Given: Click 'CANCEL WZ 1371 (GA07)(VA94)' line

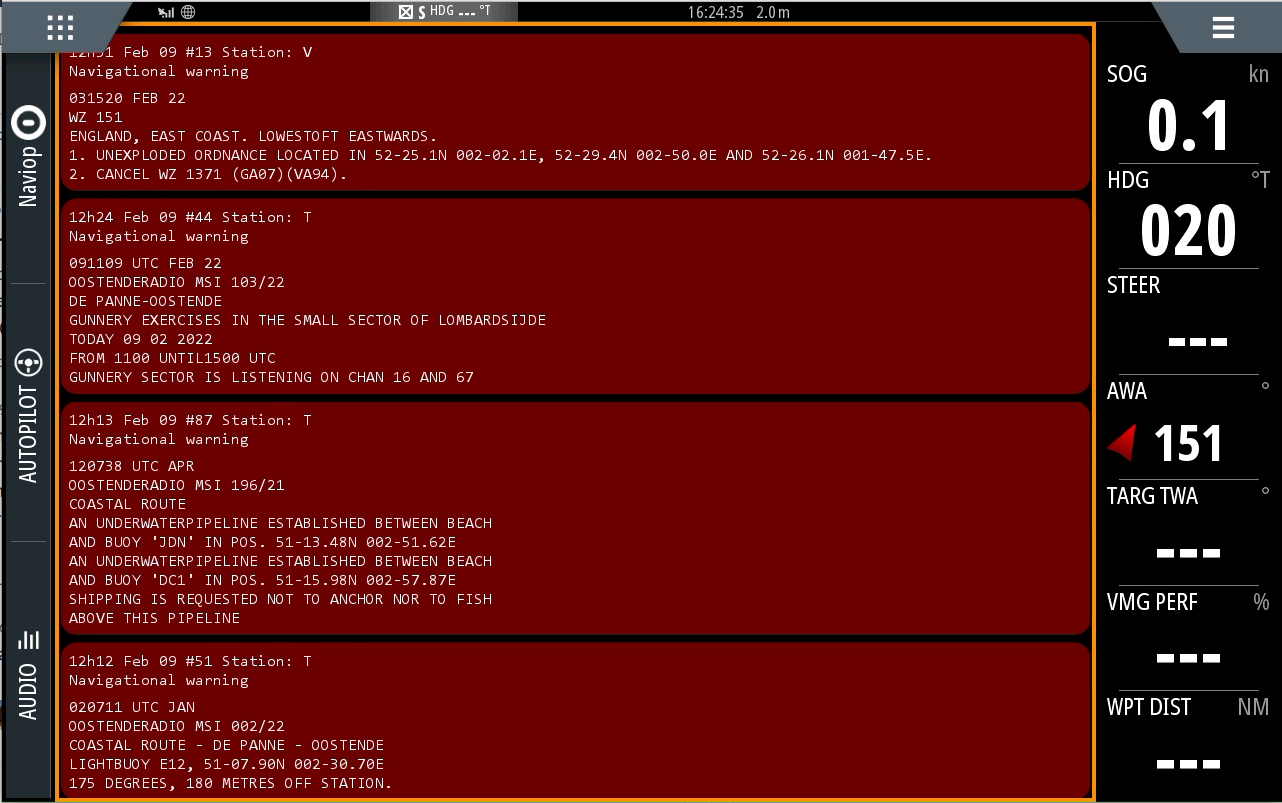Looking at the screenshot, I should click(x=208, y=174).
